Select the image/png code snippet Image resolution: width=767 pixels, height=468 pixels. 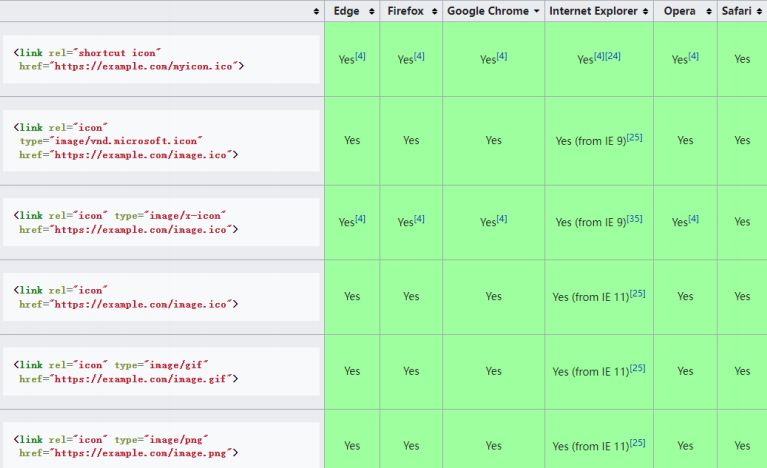[x=161, y=446]
